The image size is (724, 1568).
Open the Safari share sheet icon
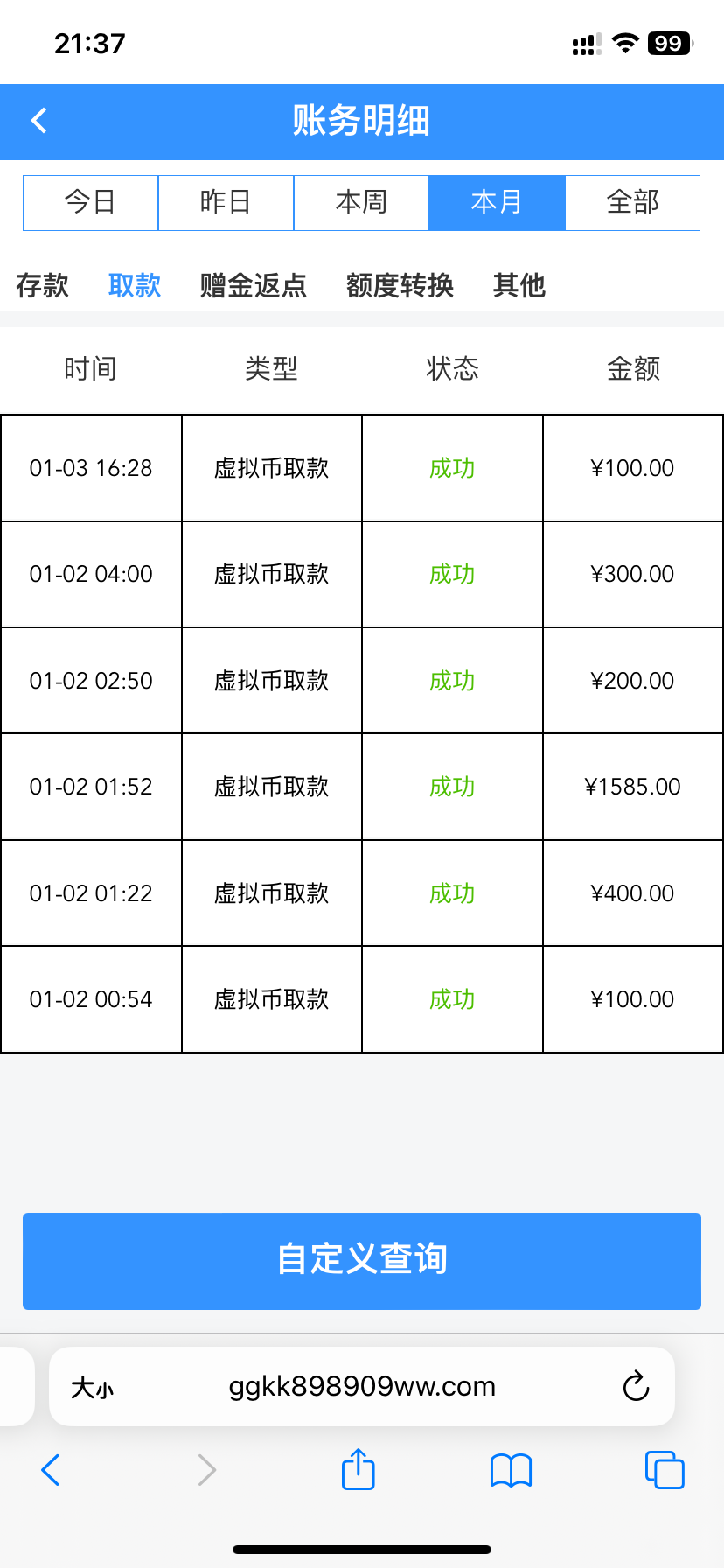click(358, 1469)
